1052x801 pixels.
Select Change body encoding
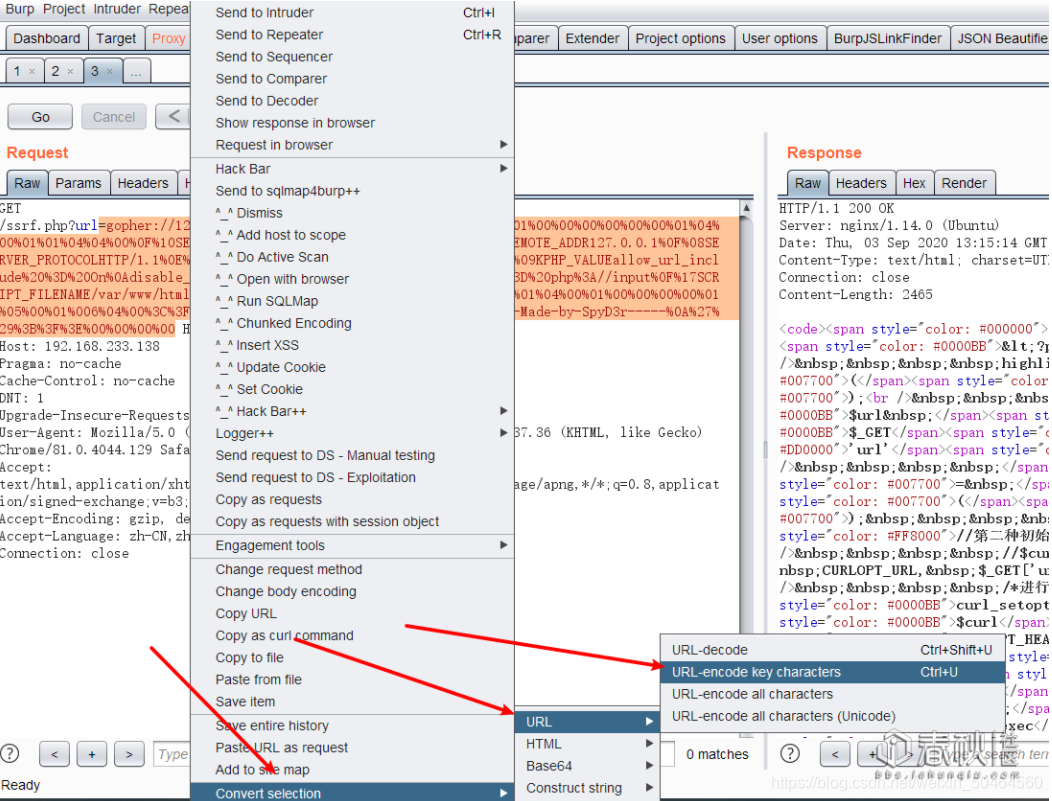[352, 592]
